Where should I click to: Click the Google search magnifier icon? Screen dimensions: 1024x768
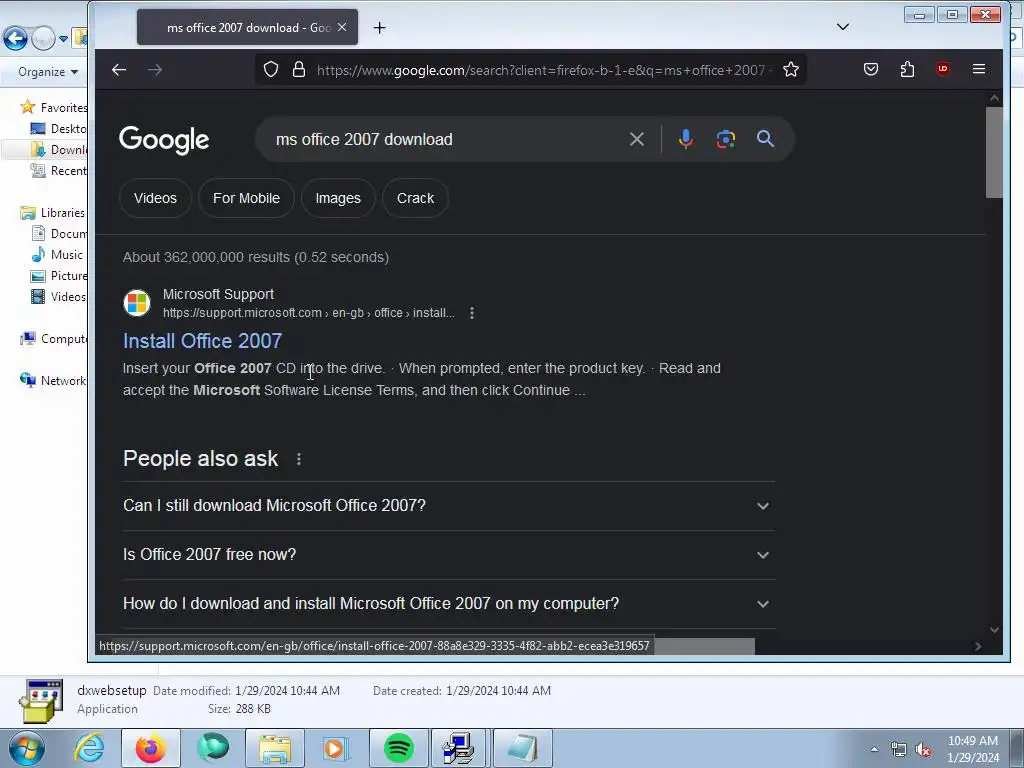[765, 138]
